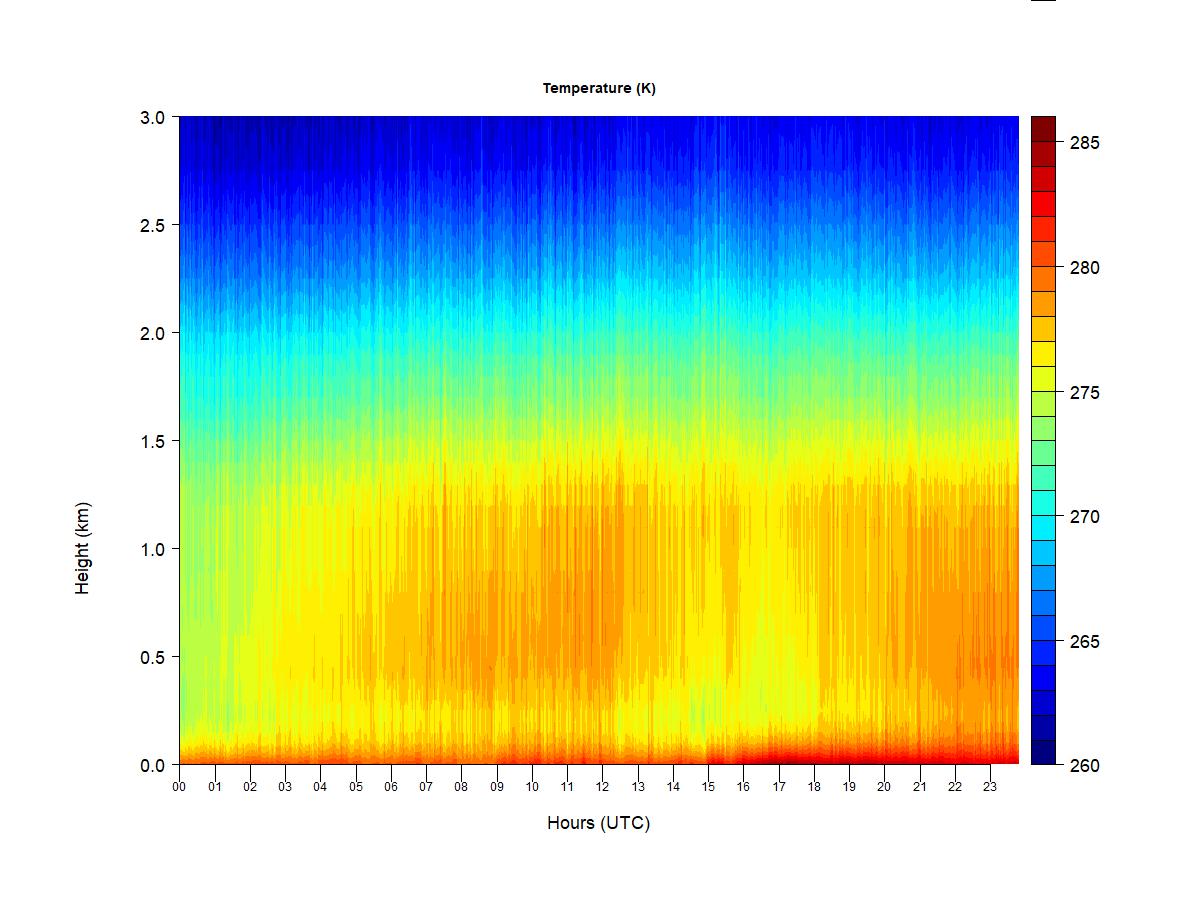Click the 'Hours (UTC)' x-axis label
The width and height of the screenshot is (1200, 900).
(598, 823)
